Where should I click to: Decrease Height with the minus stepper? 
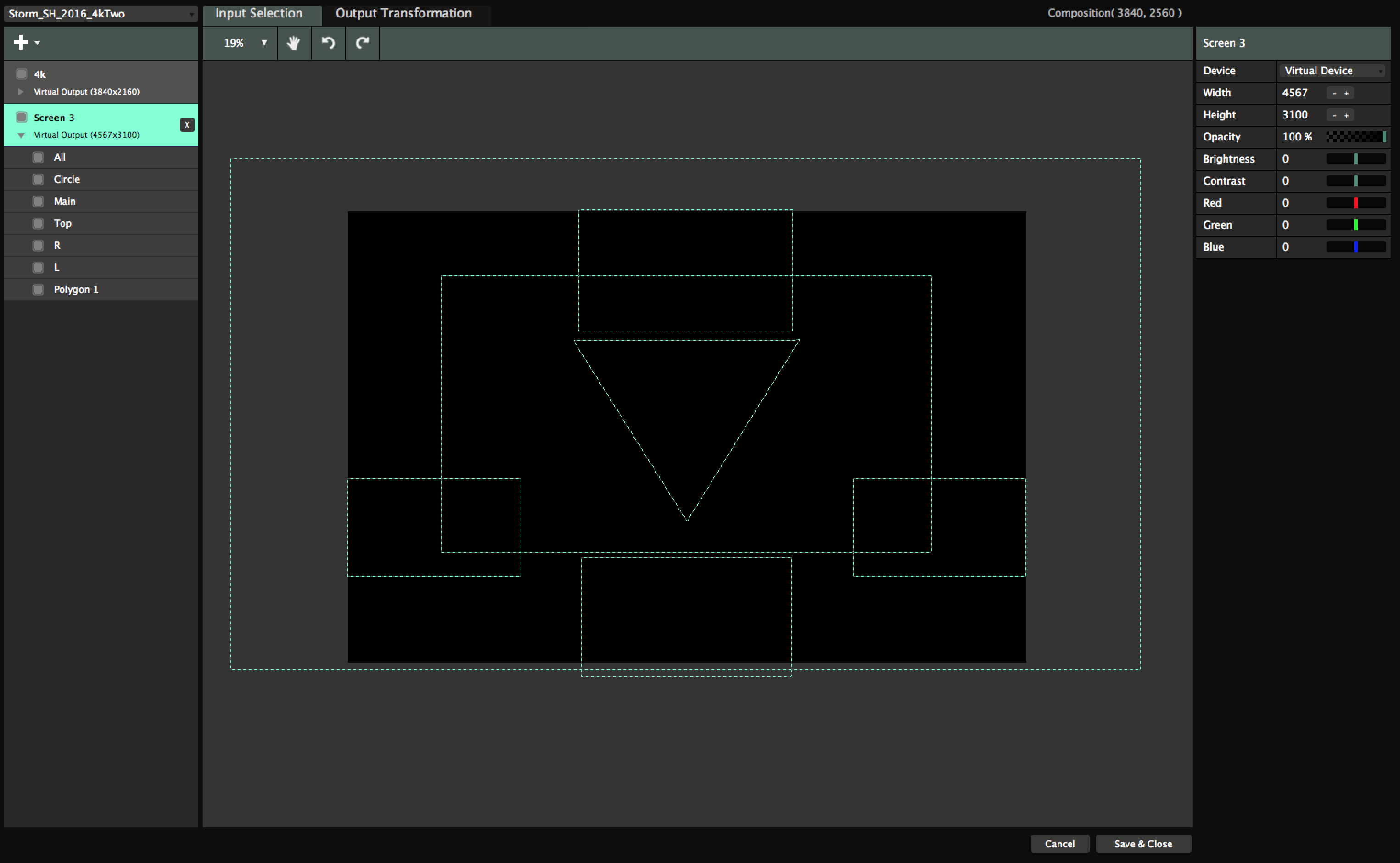1334,115
